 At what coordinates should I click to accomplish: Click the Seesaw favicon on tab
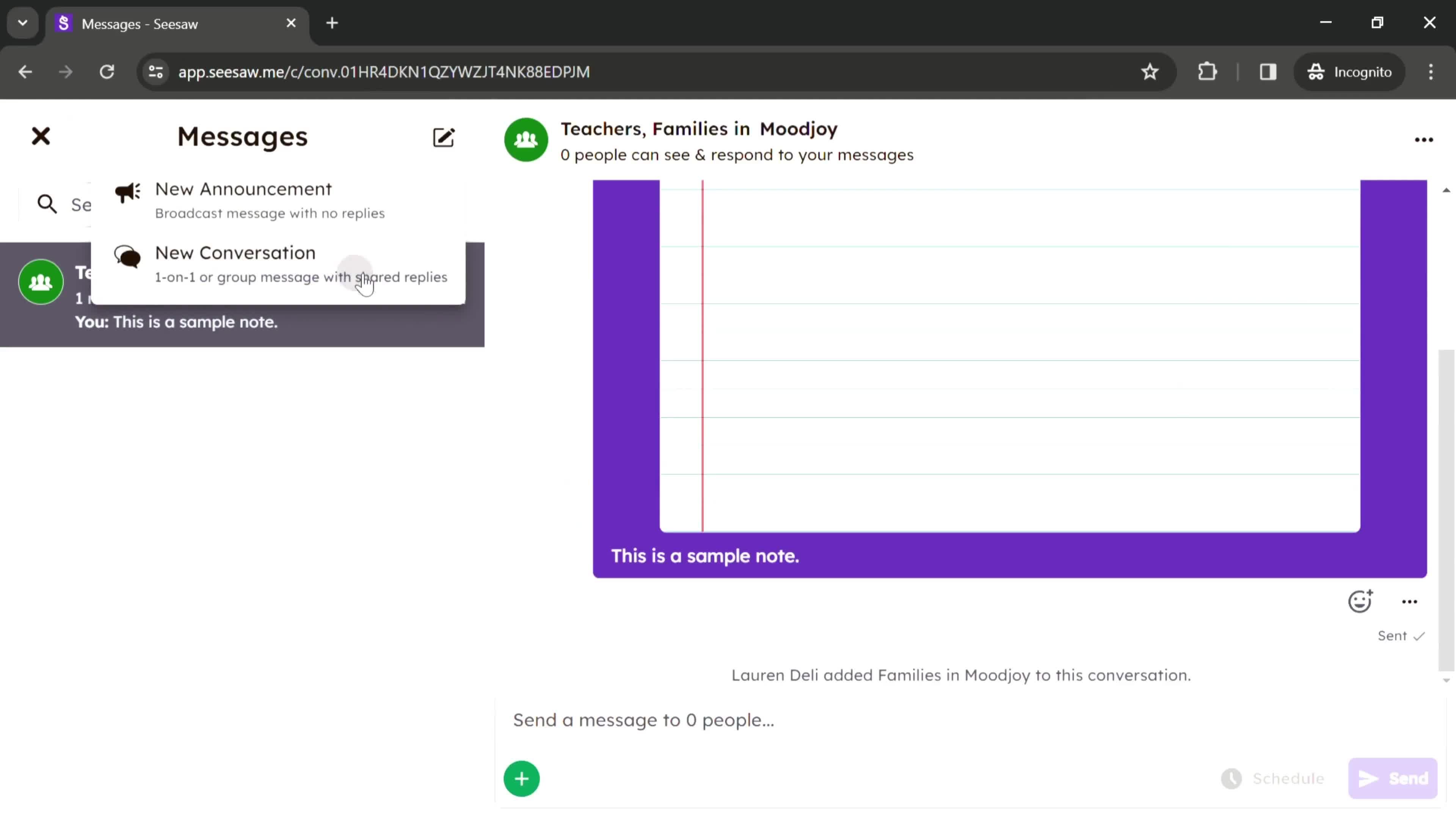pos(64,24)
